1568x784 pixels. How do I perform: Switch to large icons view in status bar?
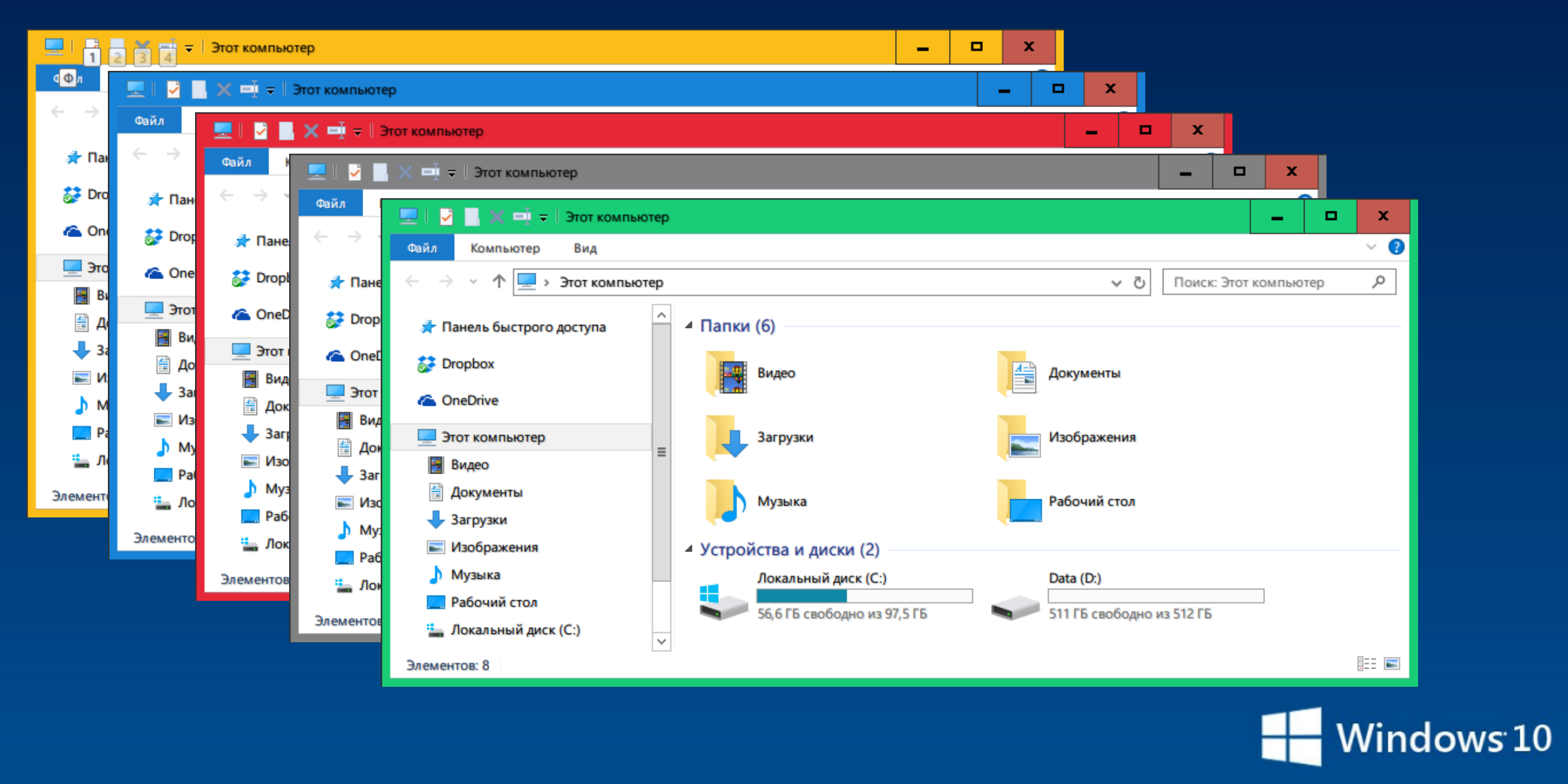pyautogui.click(x=1392, y=664)
